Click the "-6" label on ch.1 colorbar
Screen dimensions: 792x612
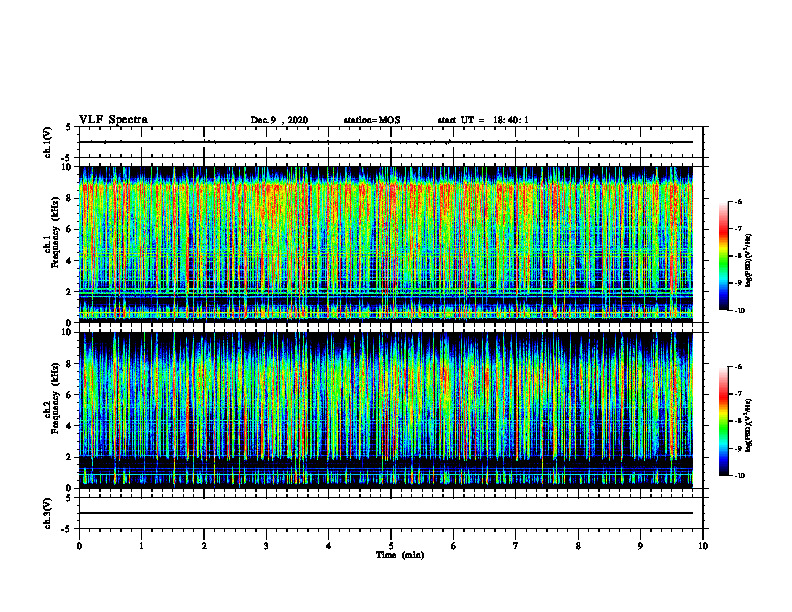click(738, 202)
